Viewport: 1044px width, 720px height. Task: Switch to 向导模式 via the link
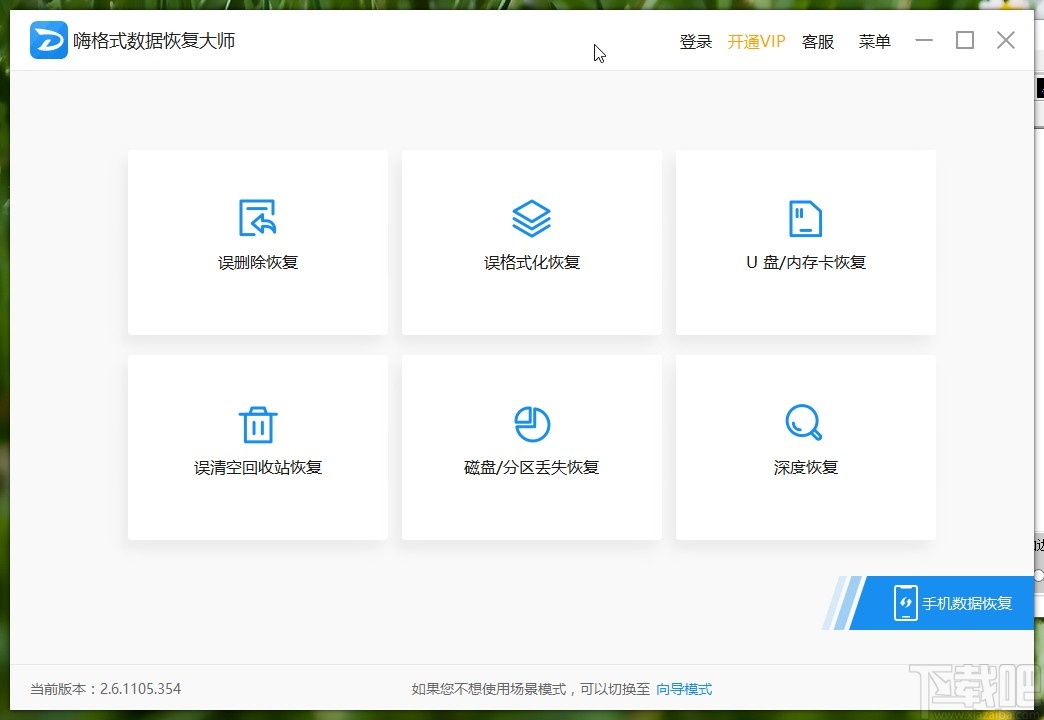[684, 689]
